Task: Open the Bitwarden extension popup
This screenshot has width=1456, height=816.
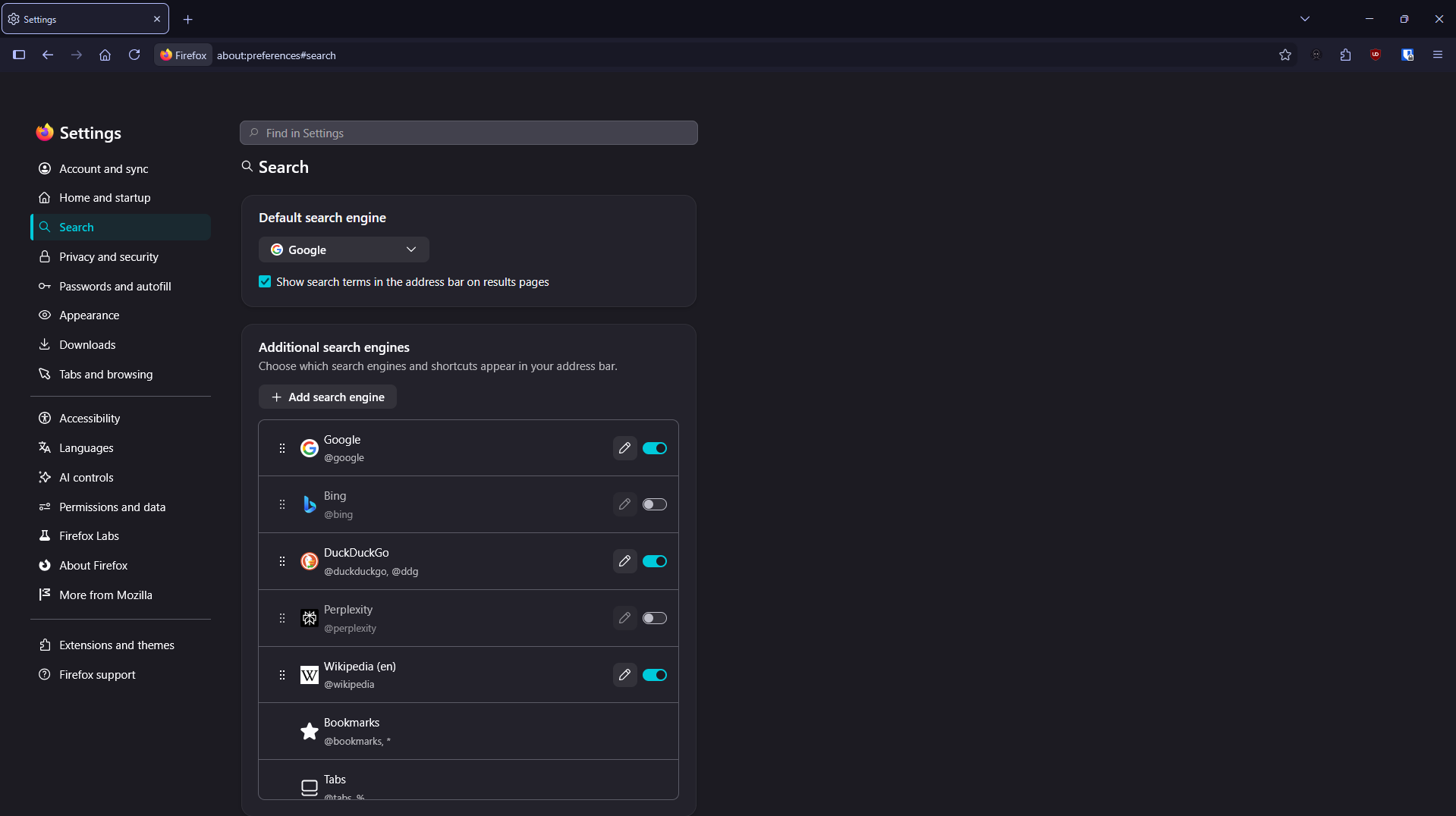Action: (x=1407, y=55)
